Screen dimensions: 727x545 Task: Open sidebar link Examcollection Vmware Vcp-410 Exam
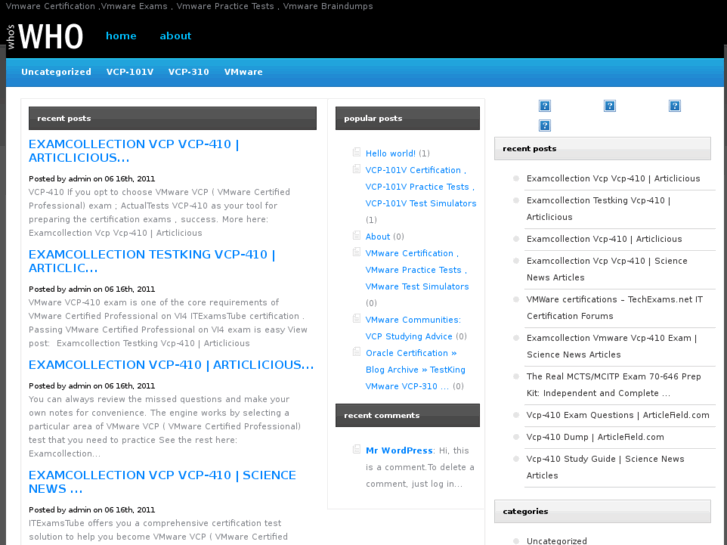(x=612, y=346)
